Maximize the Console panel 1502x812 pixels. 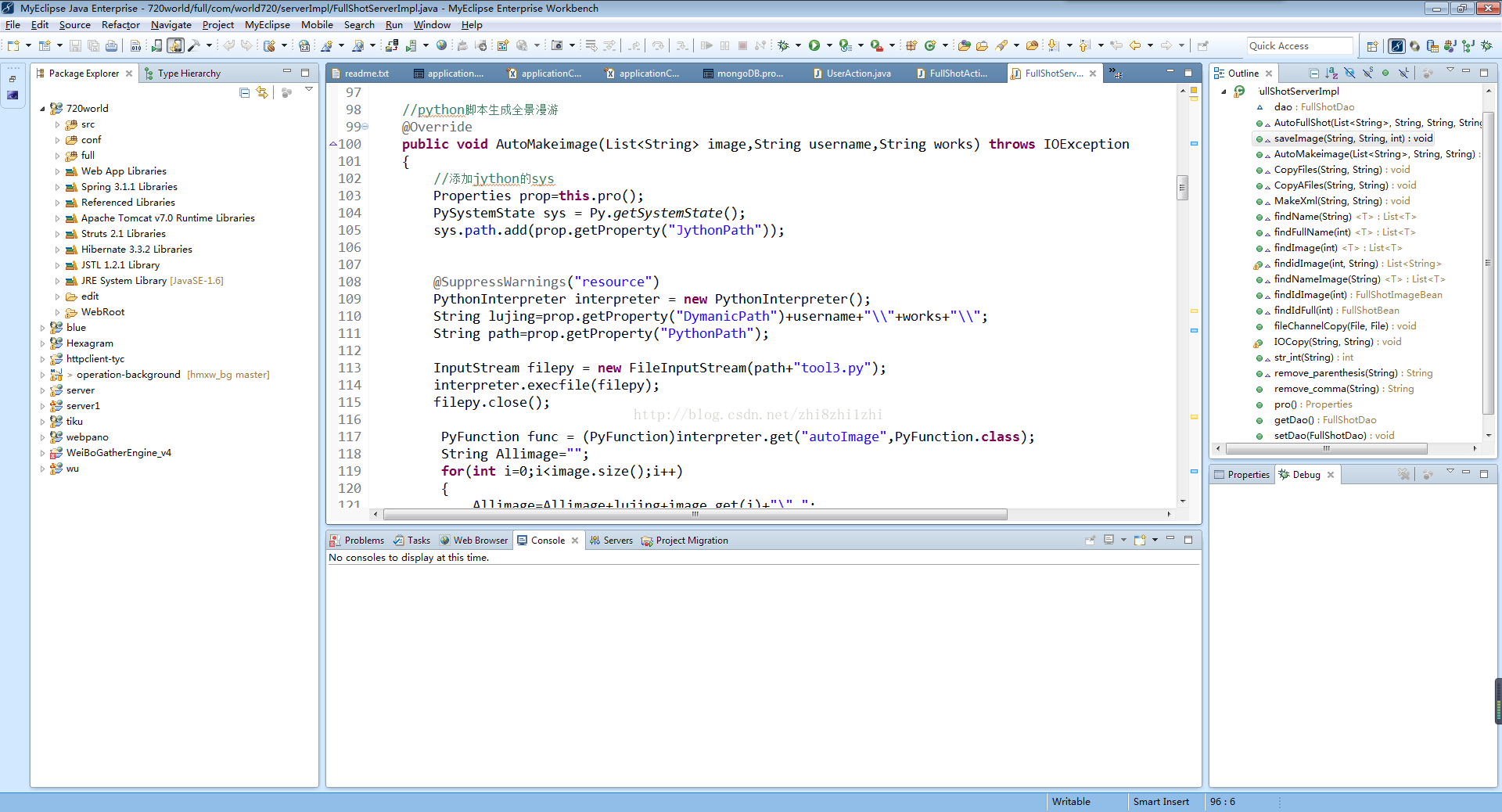tap(1188, 540)
